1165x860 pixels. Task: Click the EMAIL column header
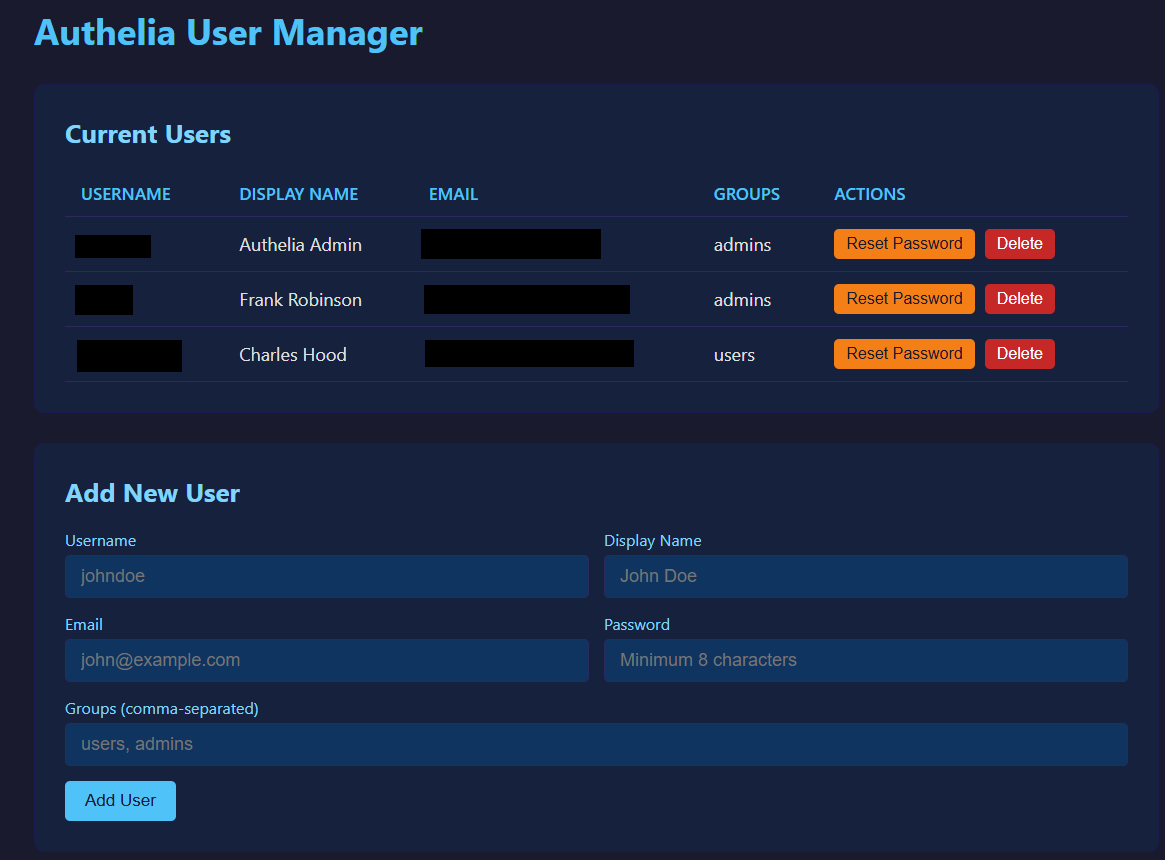453,194
